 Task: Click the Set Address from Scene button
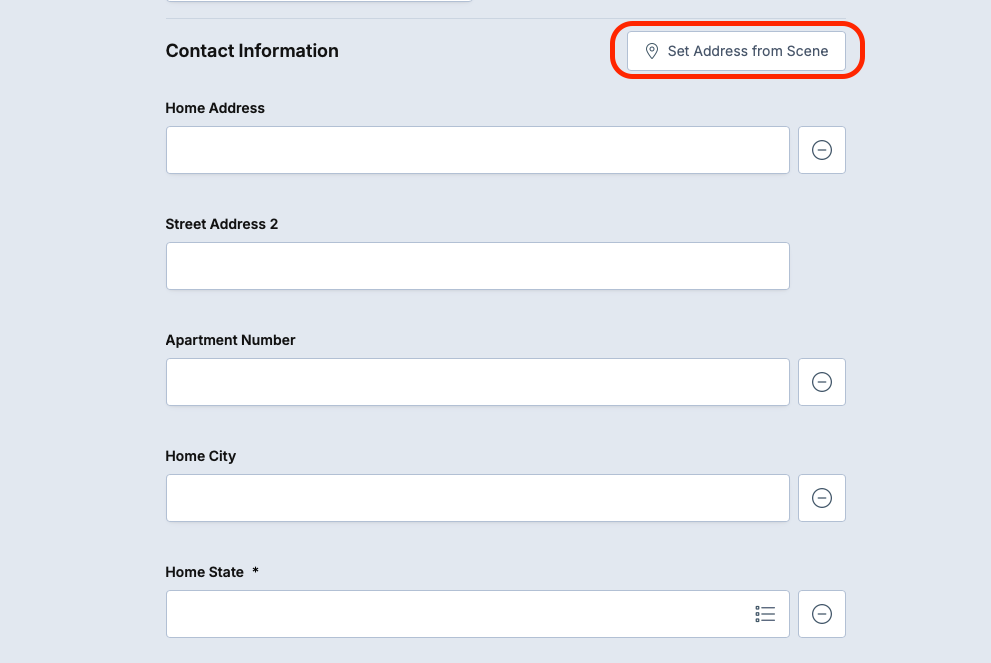tap(736, 51)
